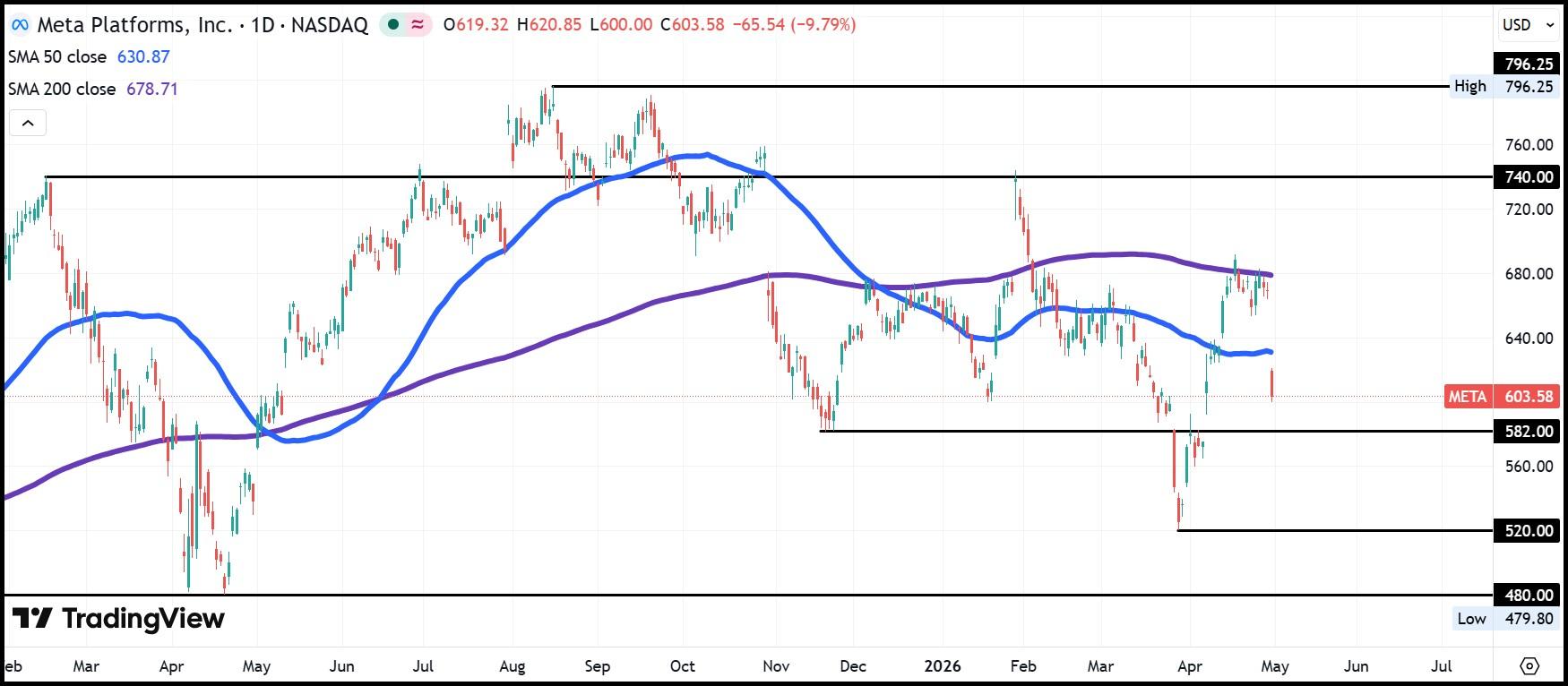Click the green market status dot

[393, 25]
